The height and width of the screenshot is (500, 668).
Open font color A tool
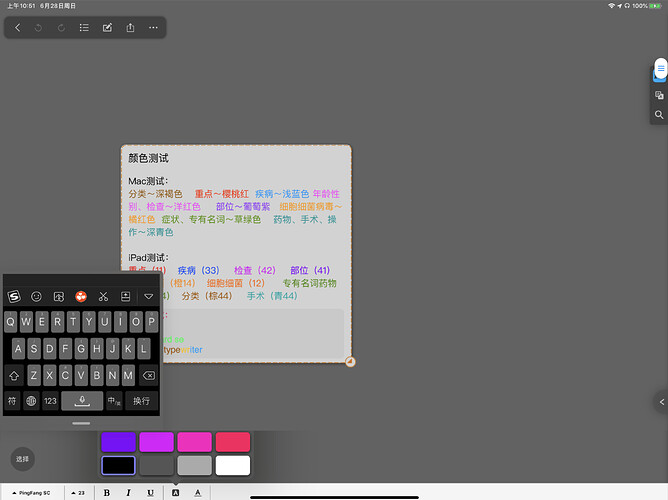[198, 493]
